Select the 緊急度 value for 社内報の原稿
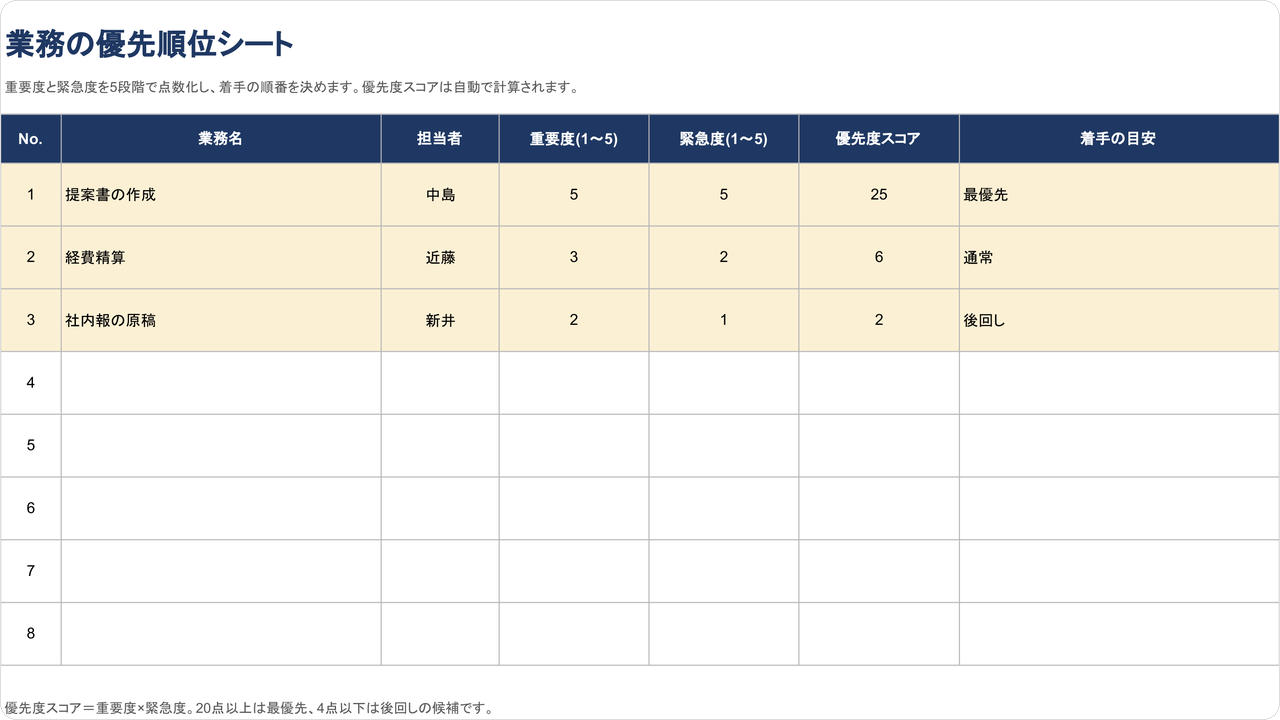 click(x=724, y=321)
